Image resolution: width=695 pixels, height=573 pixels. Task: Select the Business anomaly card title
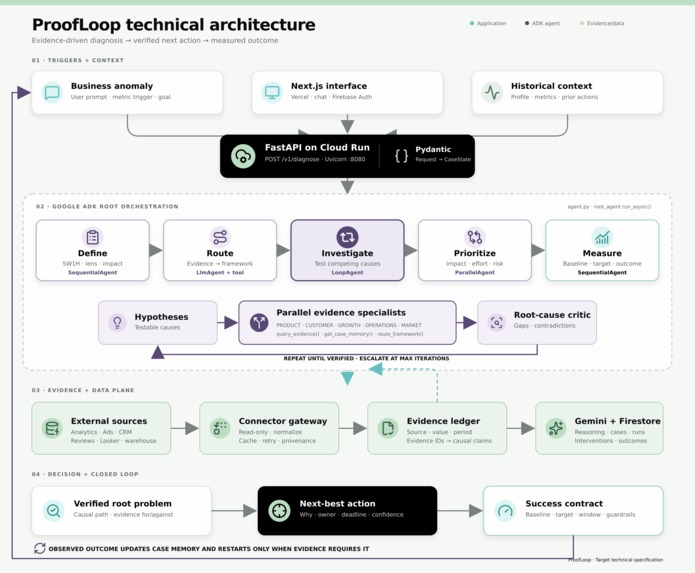pyautogui.click(x=112, y=86)
